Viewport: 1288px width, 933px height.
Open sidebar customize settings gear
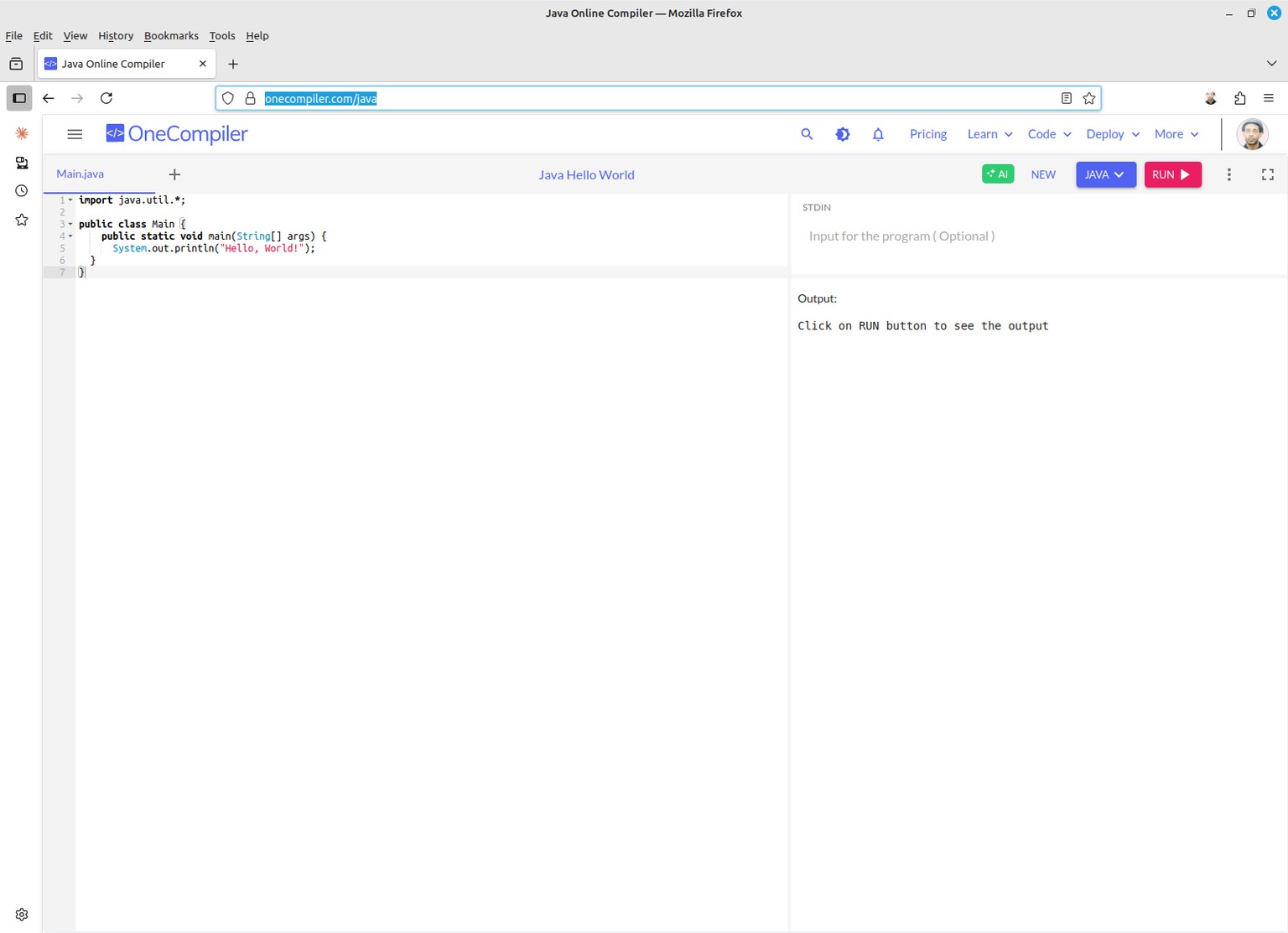coord(22,915)
